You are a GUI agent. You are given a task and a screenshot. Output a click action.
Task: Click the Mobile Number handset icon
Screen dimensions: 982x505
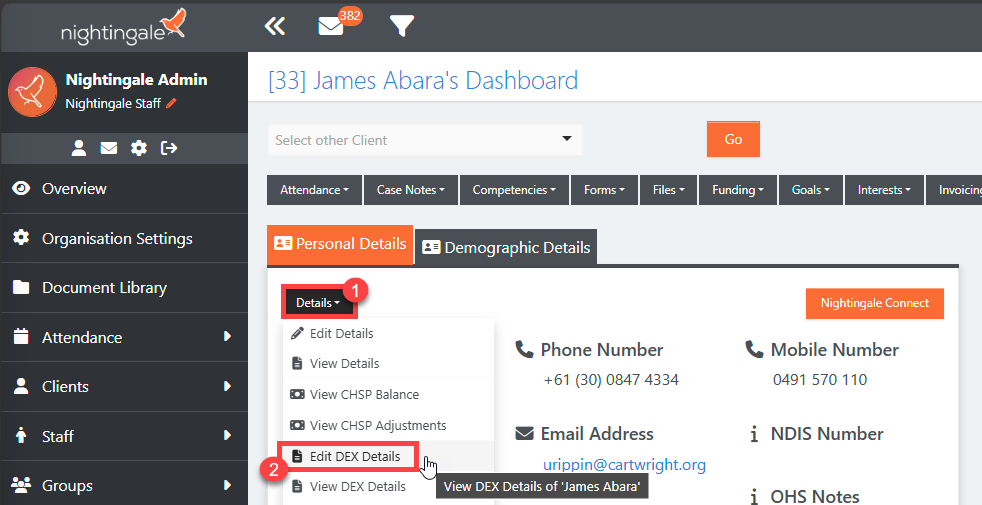(x=754, y=350)
